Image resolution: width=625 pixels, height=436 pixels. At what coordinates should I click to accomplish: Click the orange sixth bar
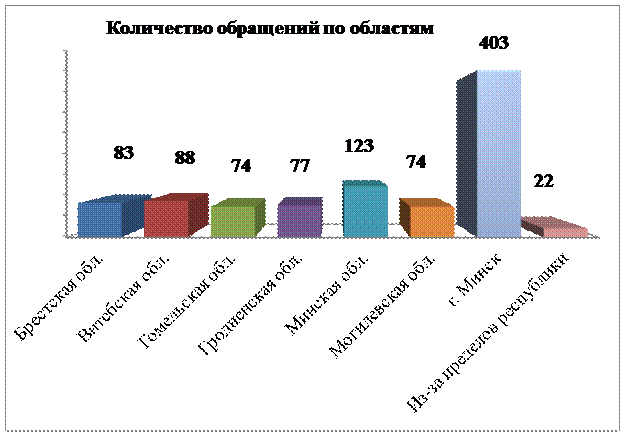(432, 221)
